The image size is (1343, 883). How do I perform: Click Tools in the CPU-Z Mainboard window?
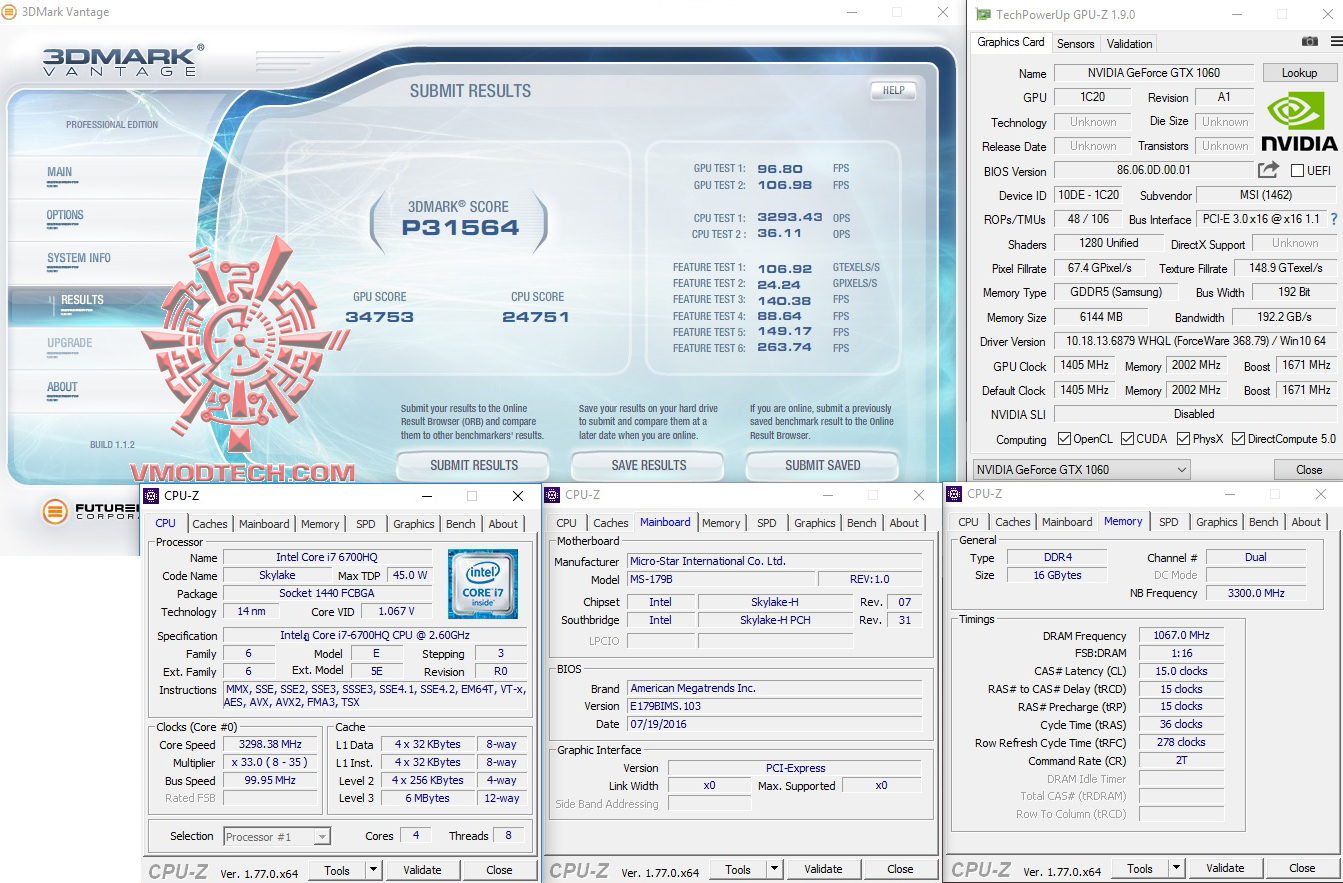(x=738, y=869)
